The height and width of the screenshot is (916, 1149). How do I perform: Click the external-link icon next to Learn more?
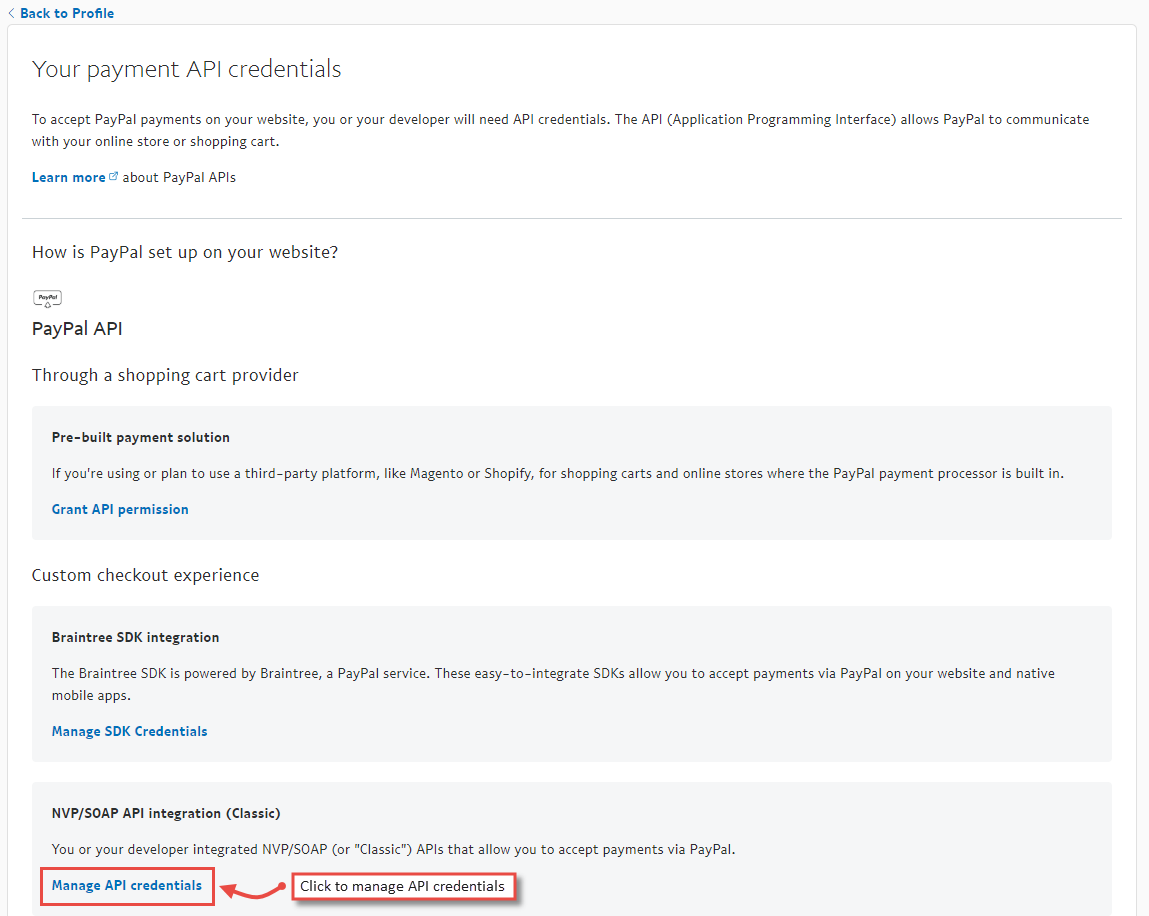(x=114, y=176)
